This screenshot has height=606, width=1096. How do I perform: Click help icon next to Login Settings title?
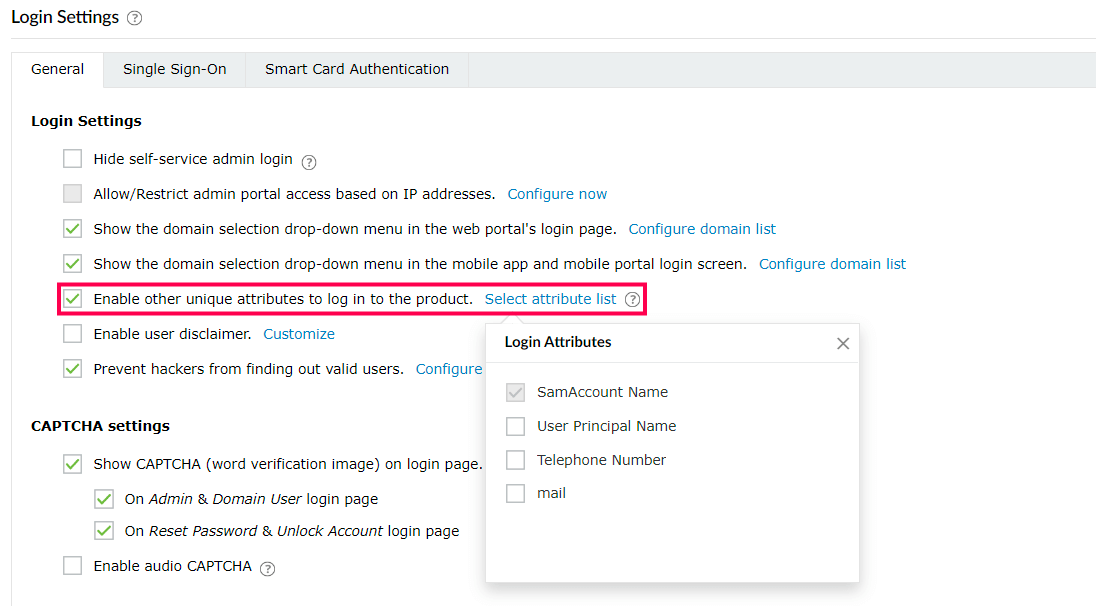click(x=134, y=19)
